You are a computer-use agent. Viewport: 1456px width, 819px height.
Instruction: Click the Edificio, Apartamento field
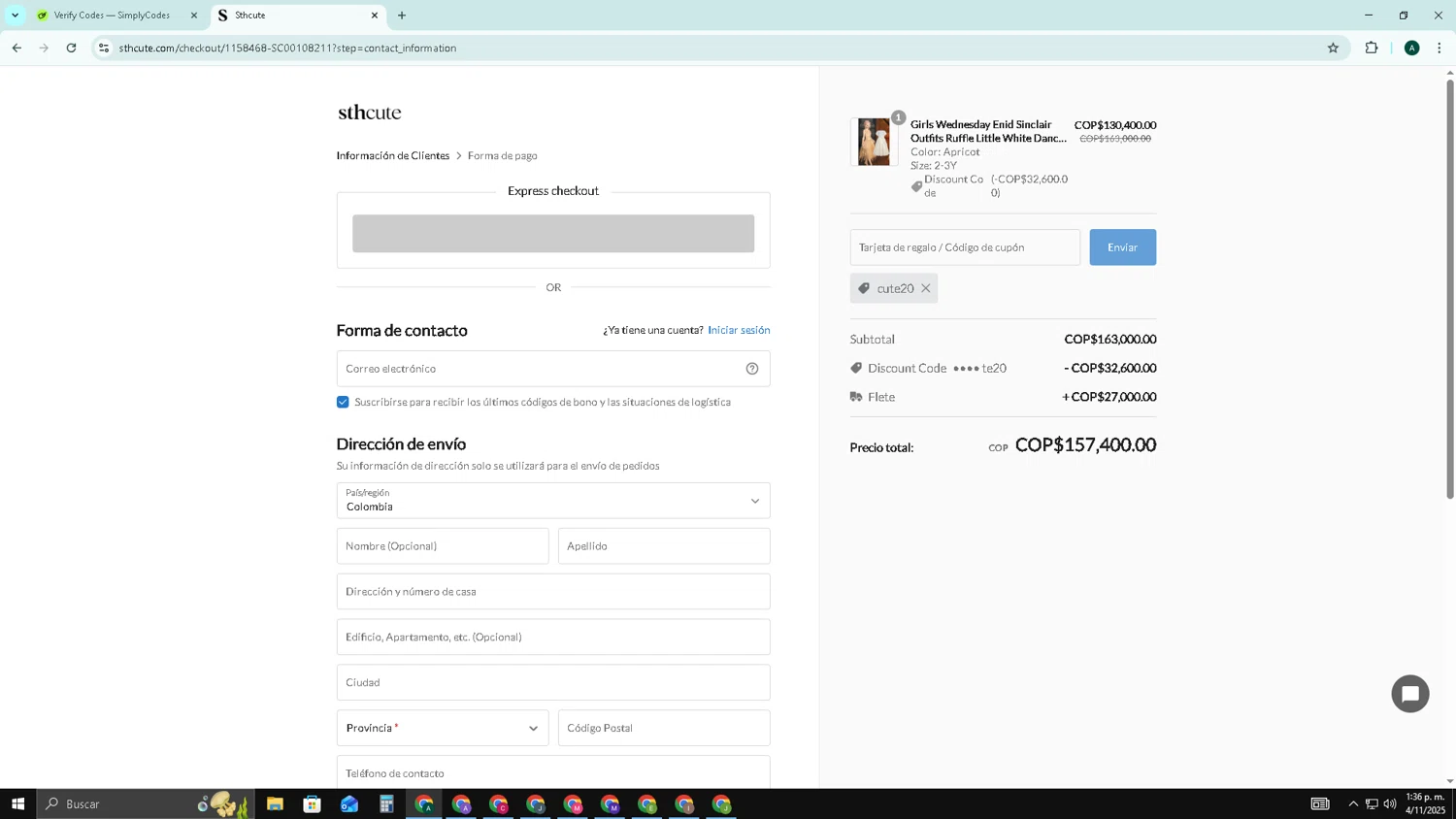coord(553,638)
